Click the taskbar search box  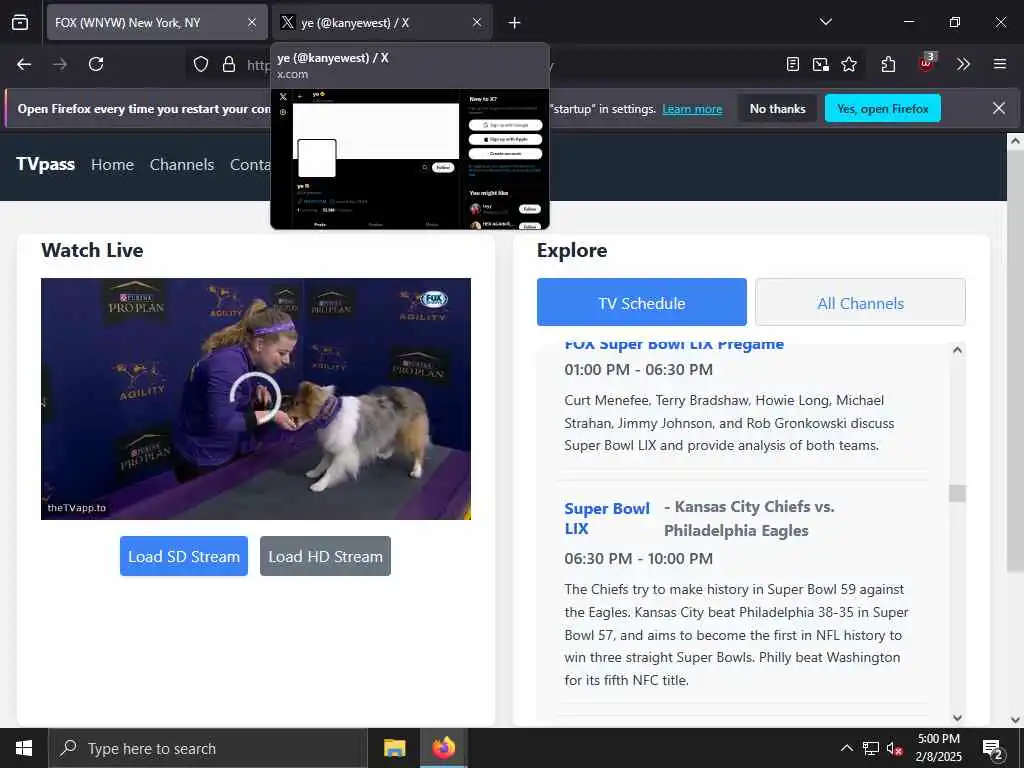pyautogui.click(x=207, y=748)
